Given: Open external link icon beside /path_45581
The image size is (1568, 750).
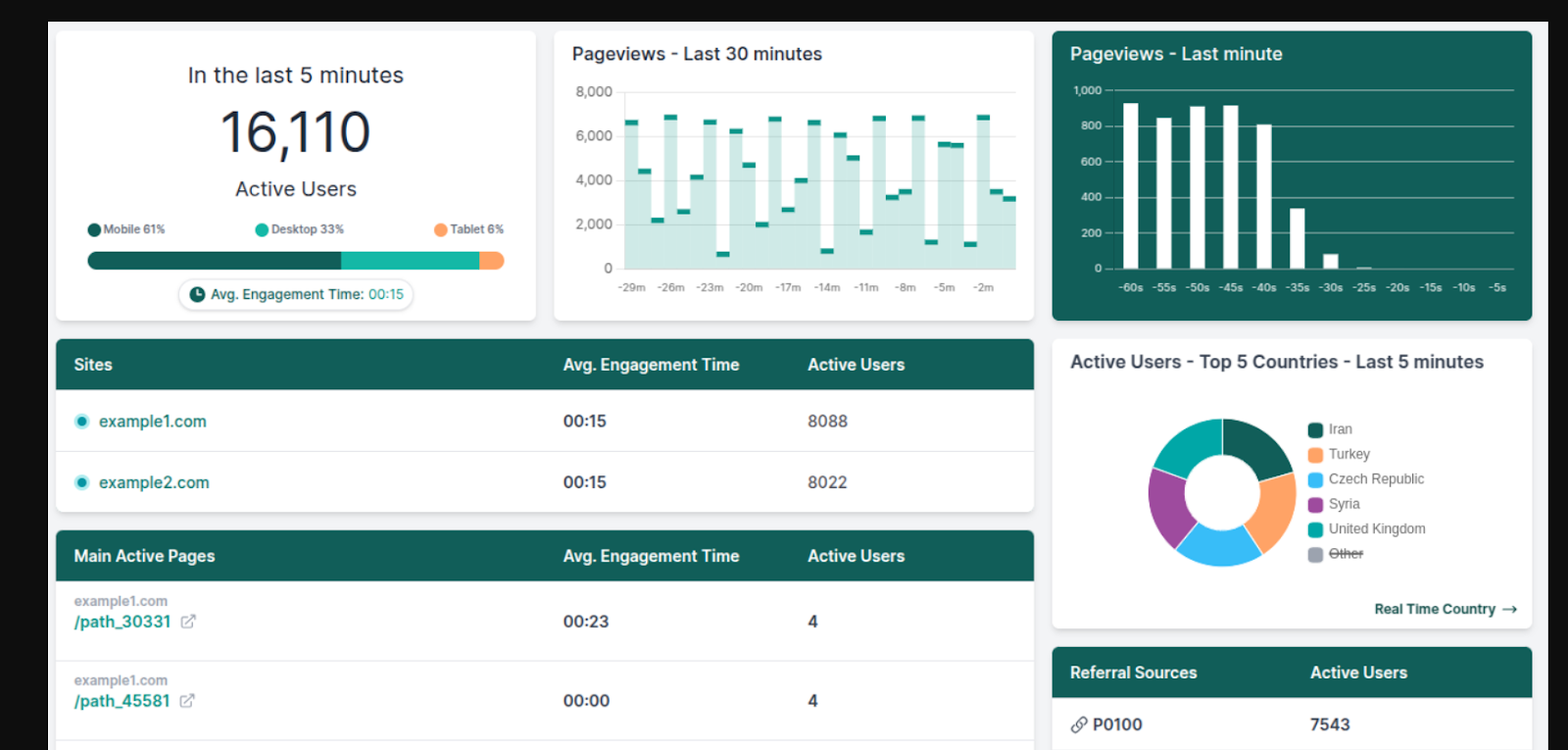Looking at the screenshot, I should point(187,701).
